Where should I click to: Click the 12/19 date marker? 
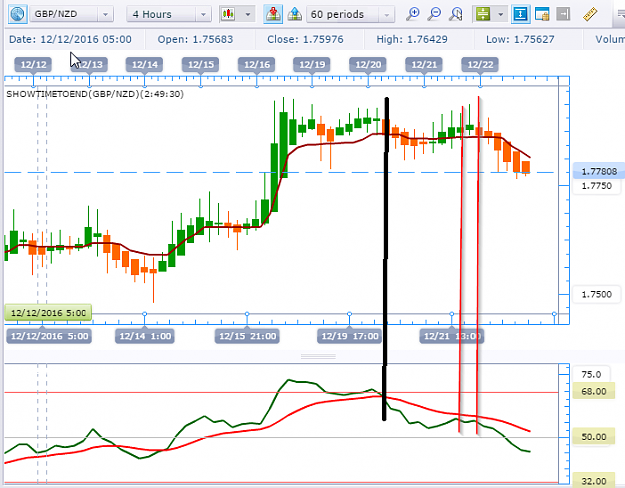point(312,65)
